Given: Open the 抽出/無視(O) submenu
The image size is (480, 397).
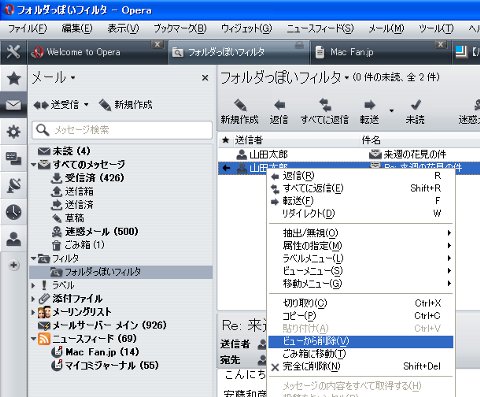Looking at the screenshot, I should pos(361,233).
